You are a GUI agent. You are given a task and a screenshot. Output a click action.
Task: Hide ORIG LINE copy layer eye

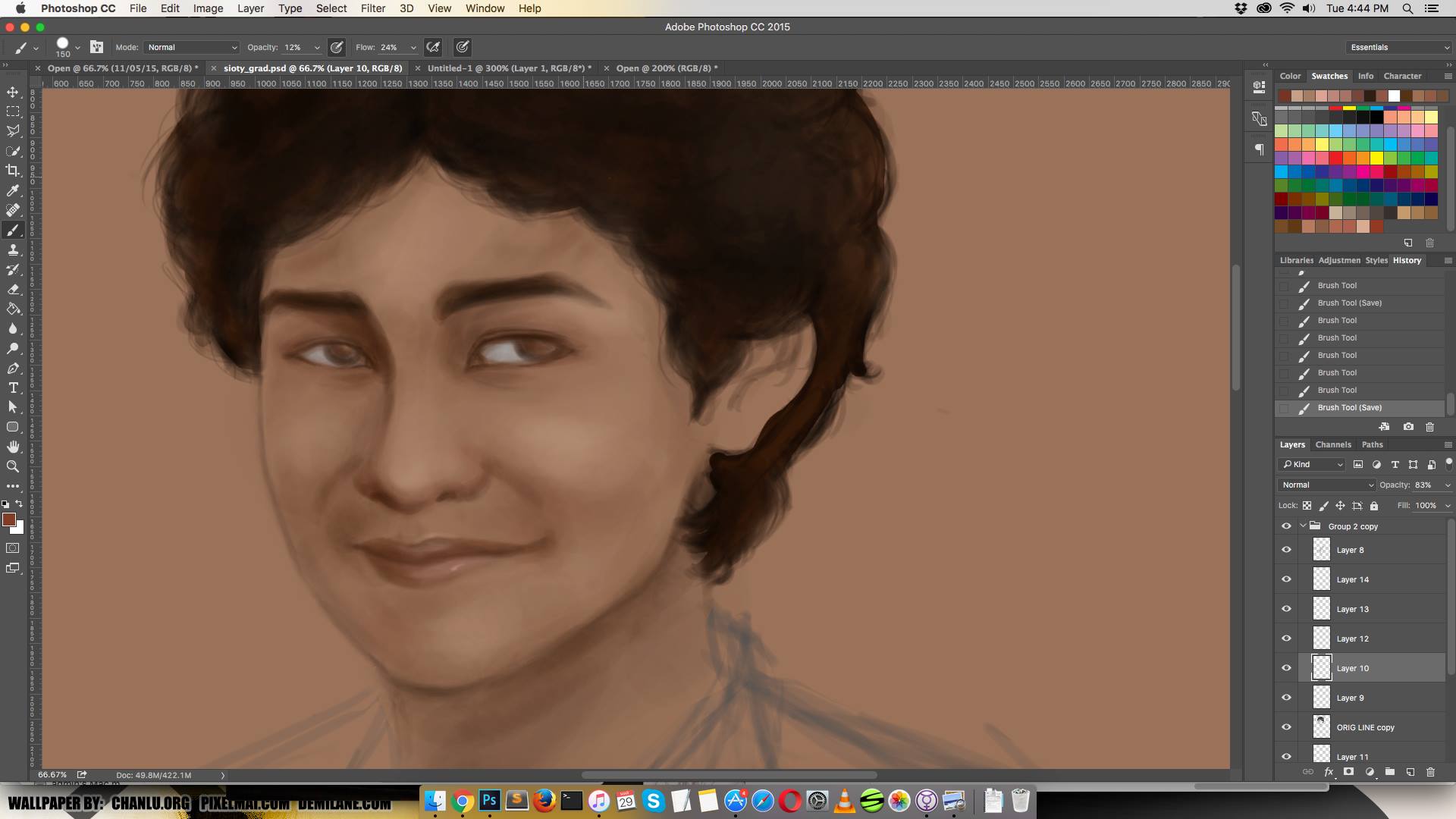(1286, 727)
